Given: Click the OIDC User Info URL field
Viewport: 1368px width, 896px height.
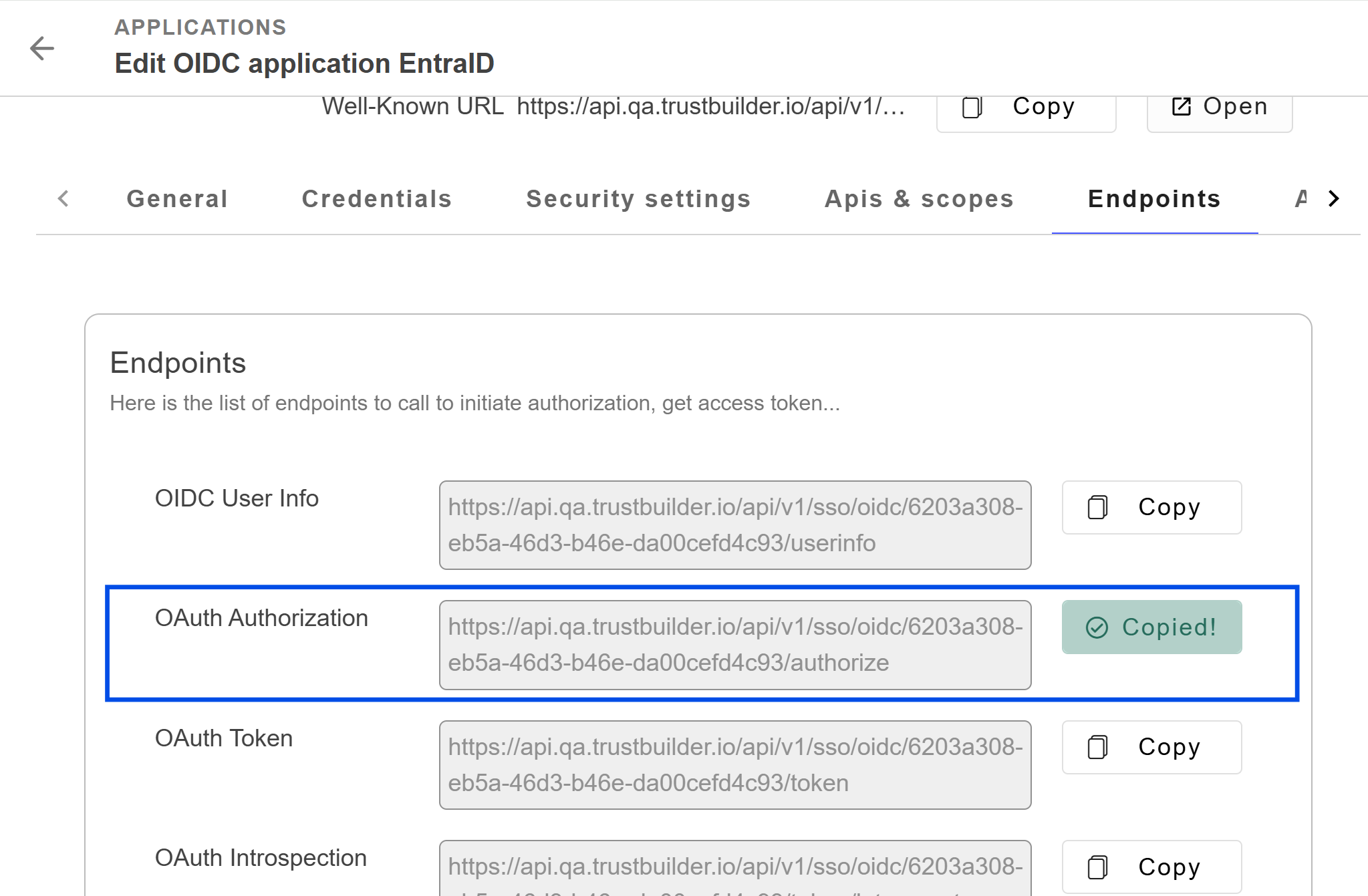Looking at the screenshot, I should 734,525.
